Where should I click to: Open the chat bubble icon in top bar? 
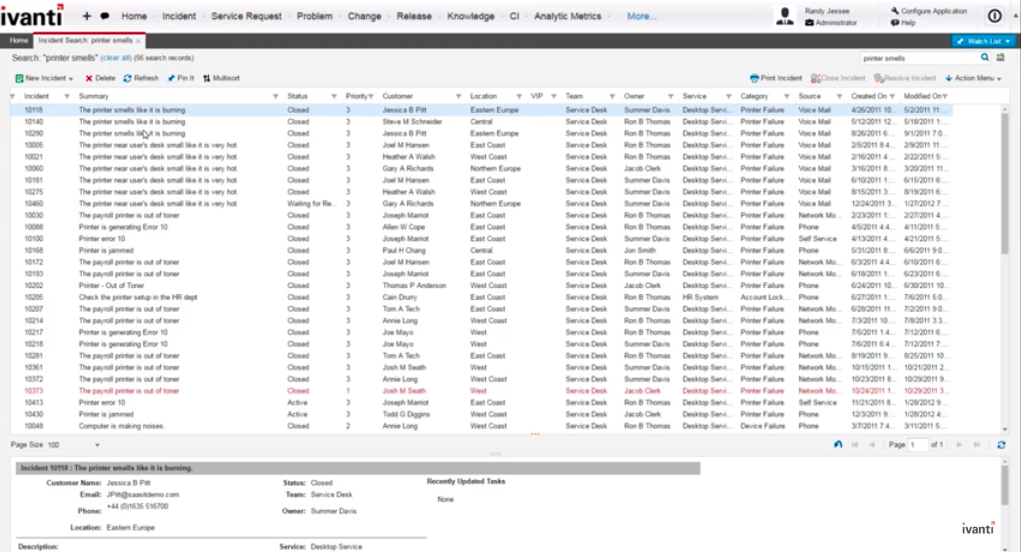click(105, 16)
